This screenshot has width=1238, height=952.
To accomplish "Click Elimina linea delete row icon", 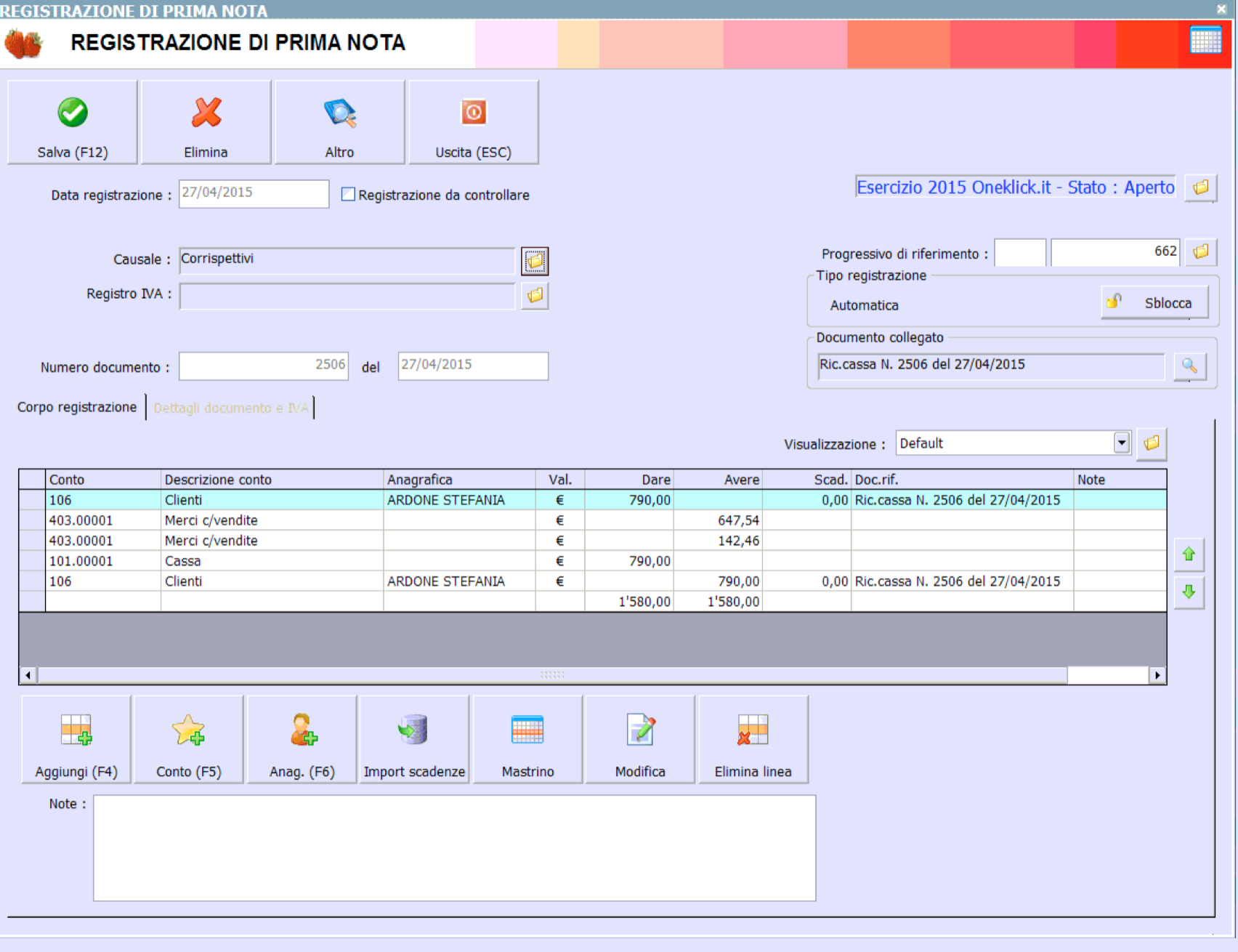I will point(753,739).
